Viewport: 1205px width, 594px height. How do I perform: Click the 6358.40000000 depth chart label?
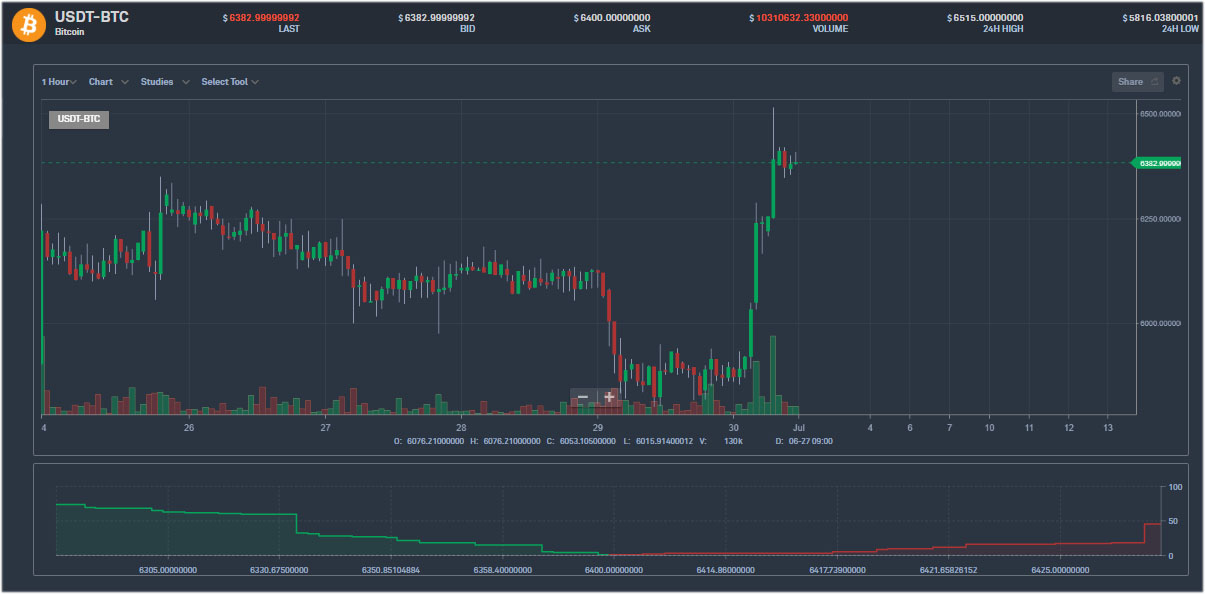[502, 570]
